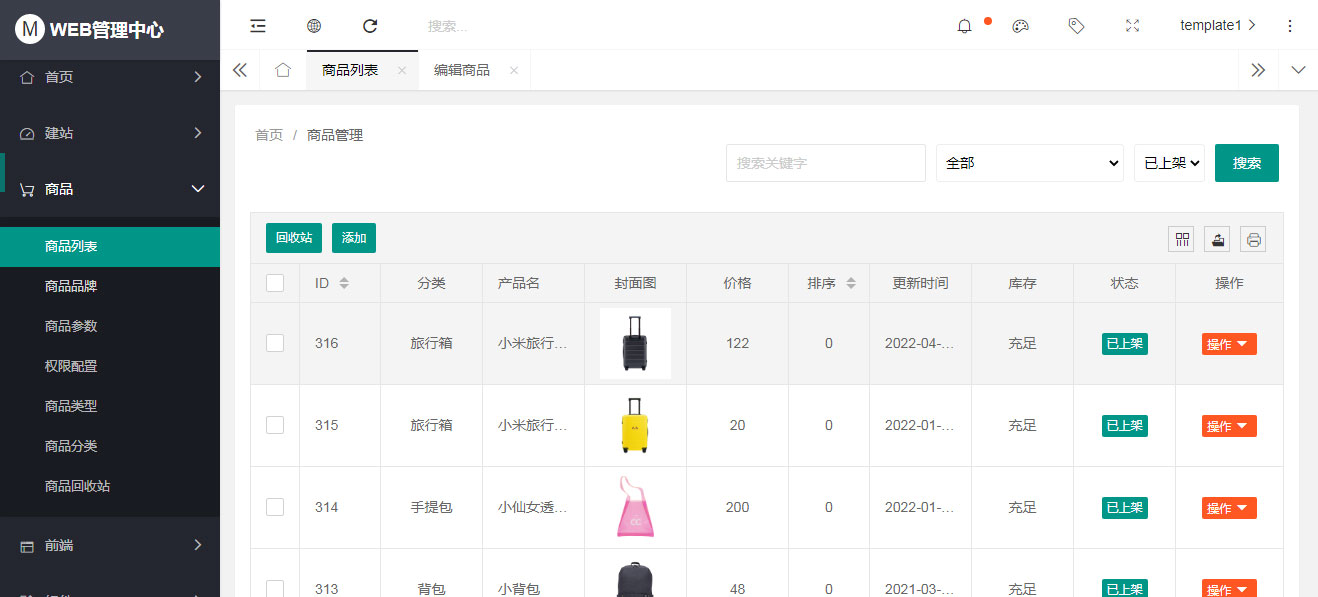Screen dimensions: 1318x597
Task: Switch to the 编辑商品 tab
Action: coord(462,70)
